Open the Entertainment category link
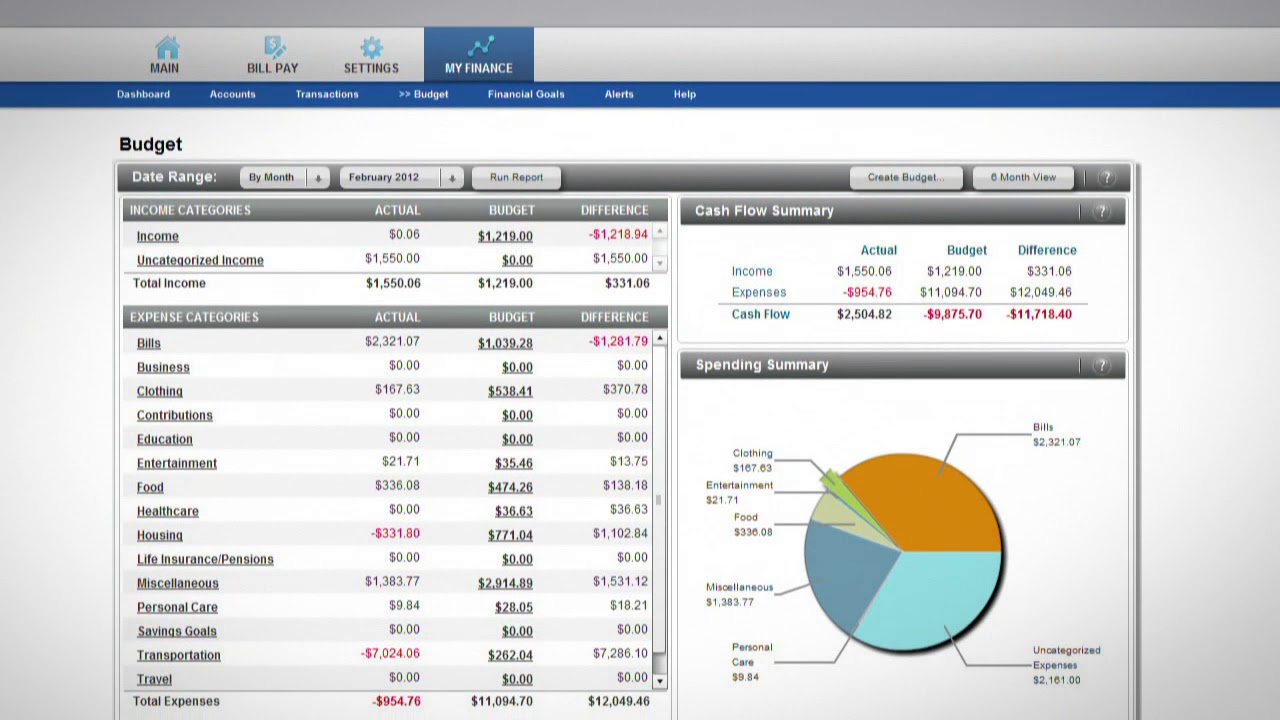 point(177,463)
